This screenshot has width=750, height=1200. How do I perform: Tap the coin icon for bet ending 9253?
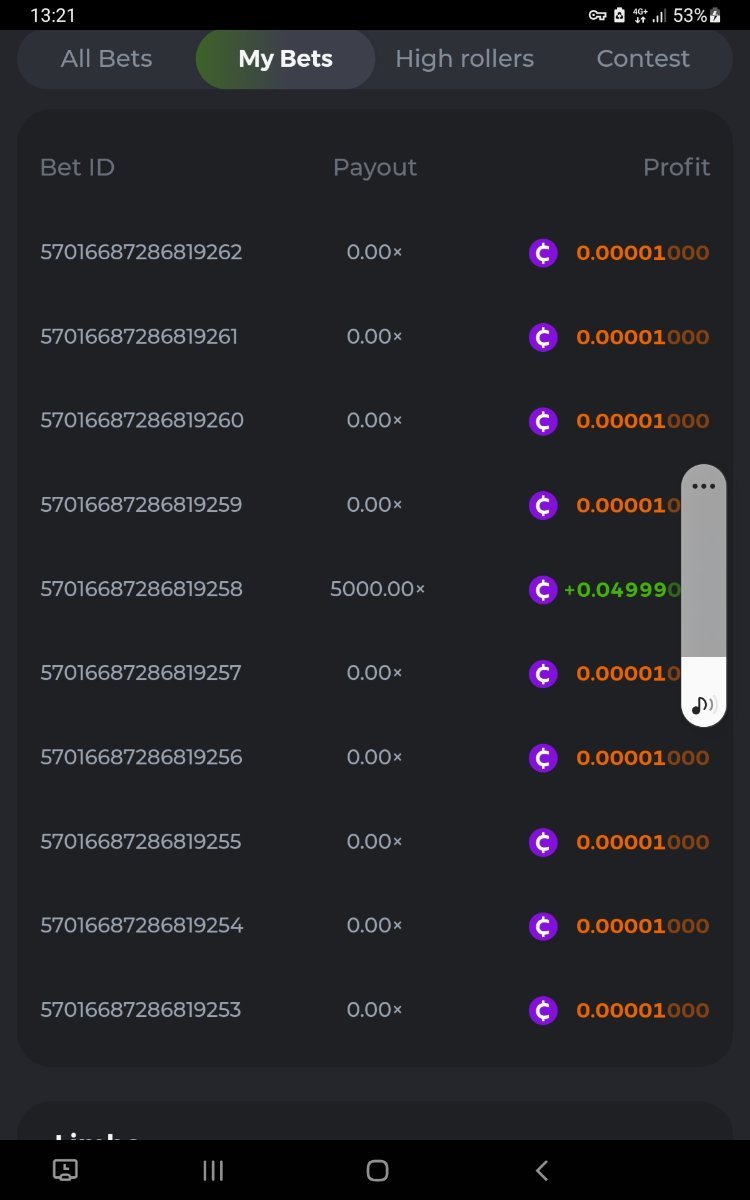coord(543,1011)
